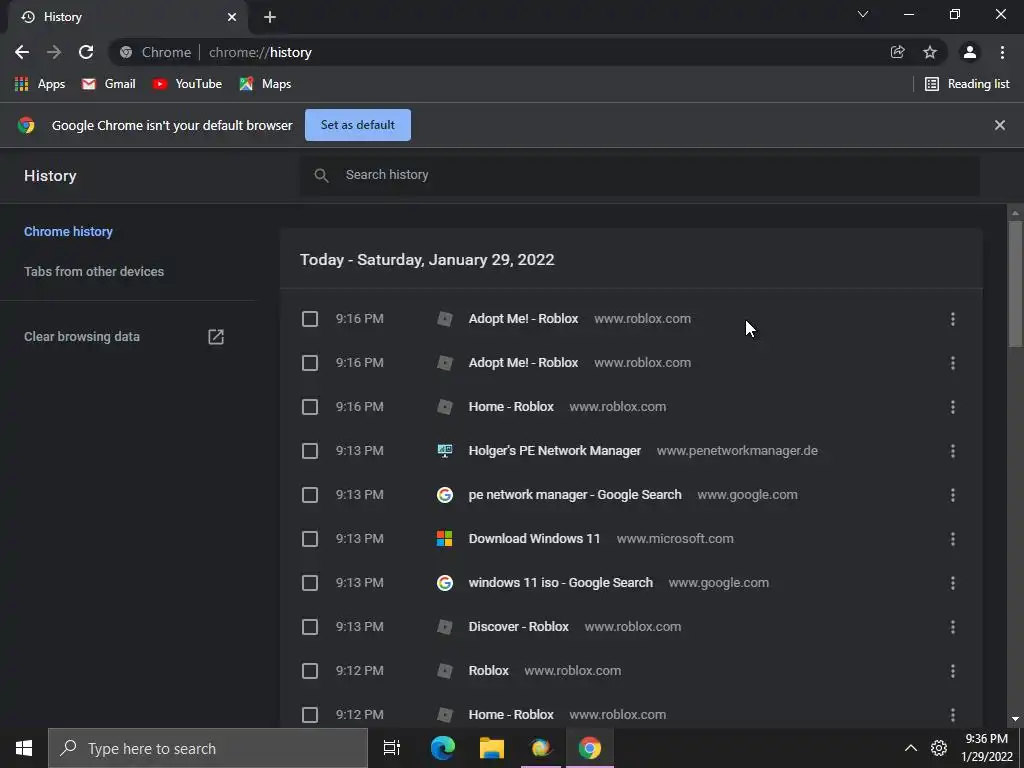Screen dimensions: 1024x768
Task: Open pe network manager - Google Search entry
Action: [x=575, y=495]
